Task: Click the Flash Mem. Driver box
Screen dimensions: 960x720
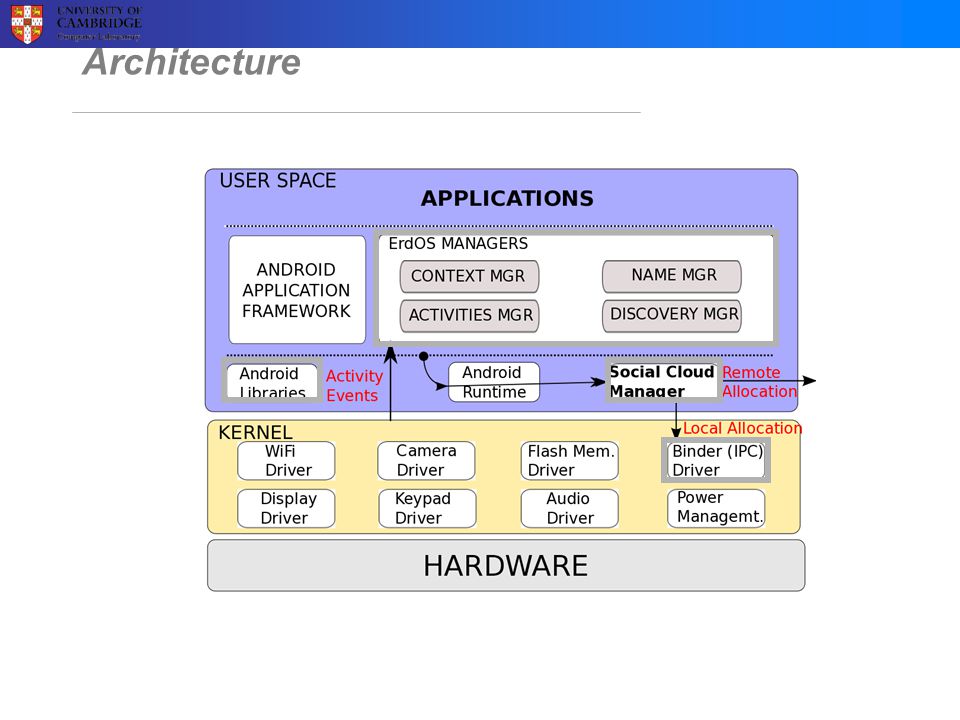Action: coord(569,460)
